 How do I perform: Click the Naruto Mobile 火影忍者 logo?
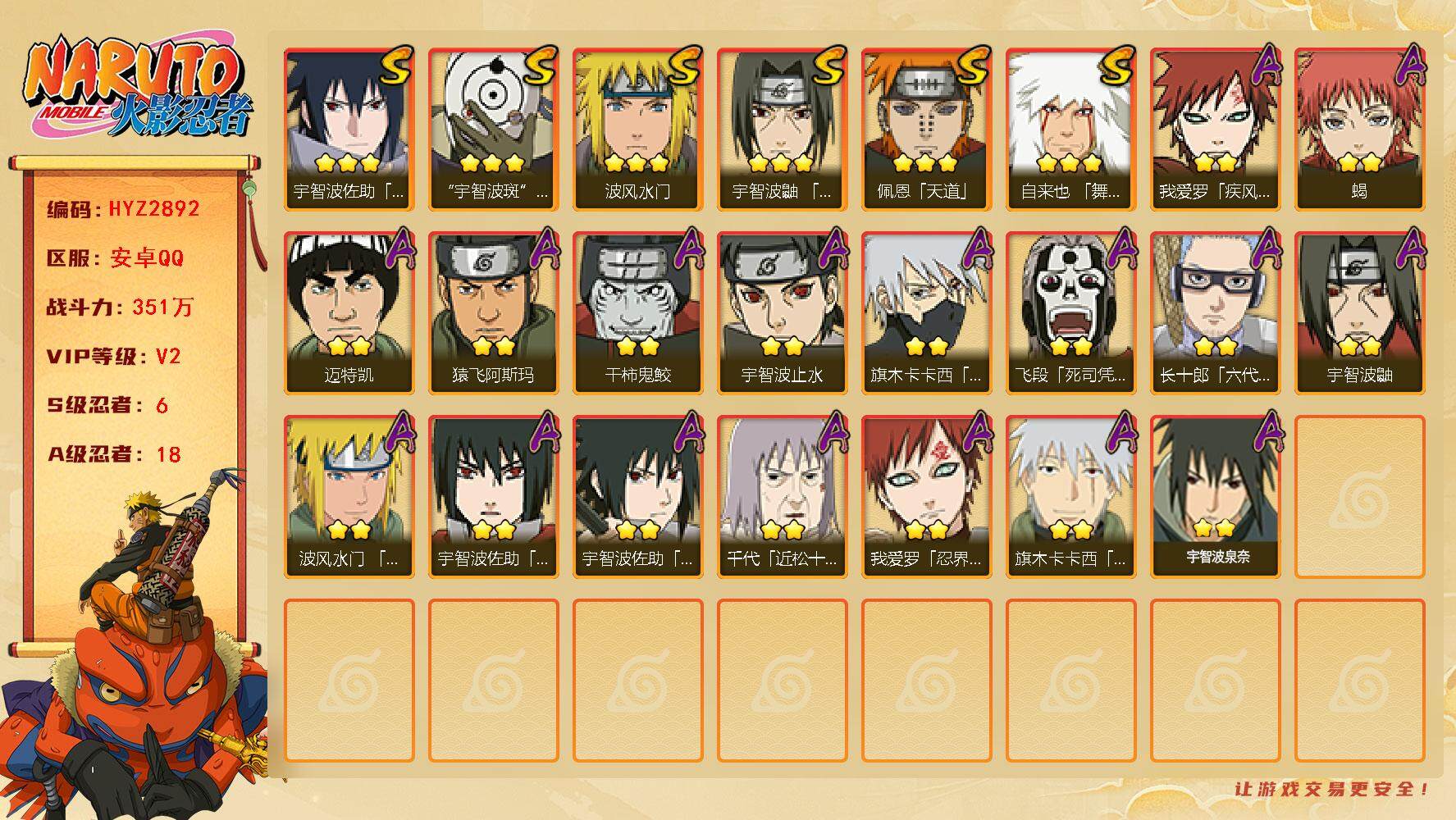click(138, 89)
